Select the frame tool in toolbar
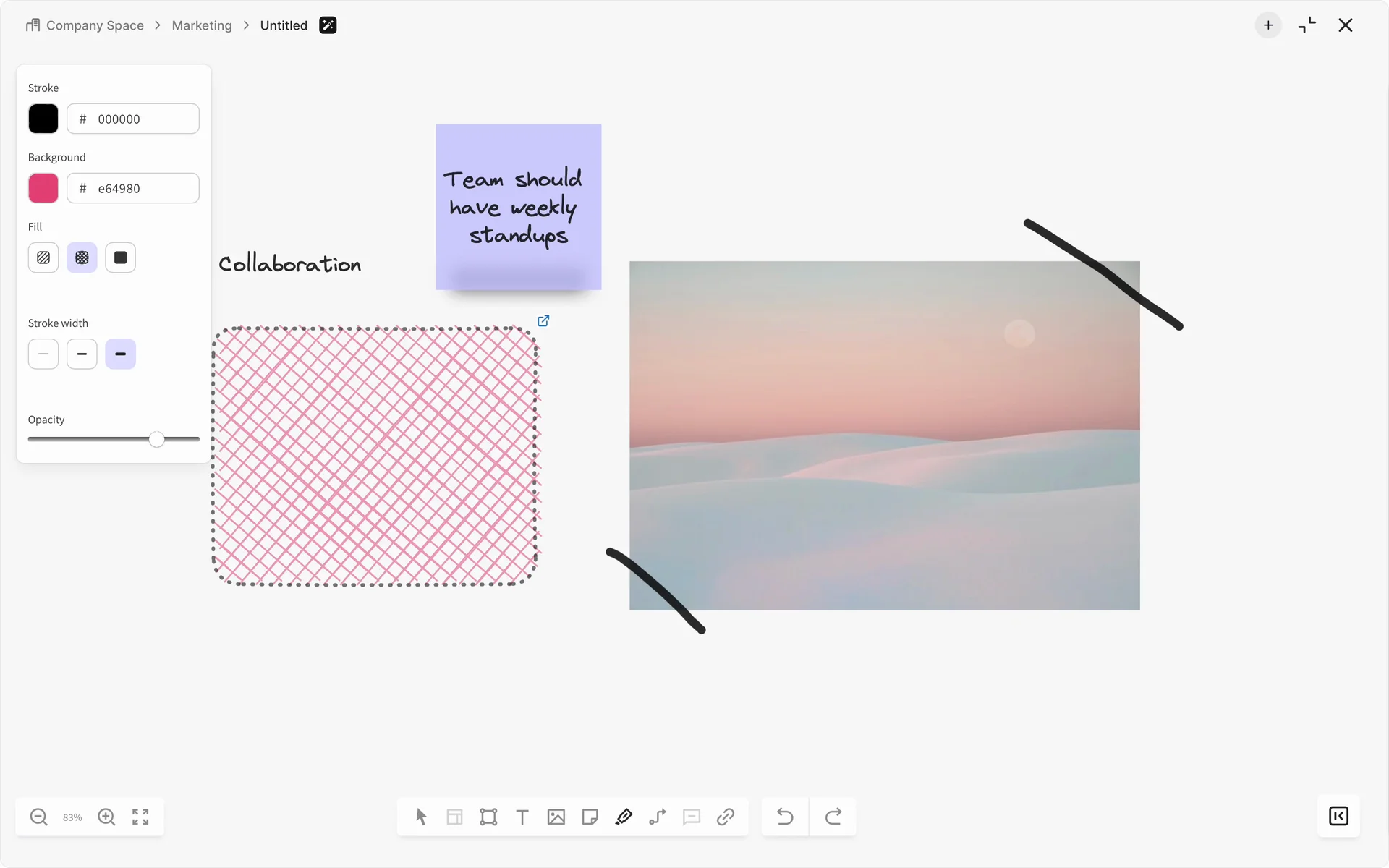Viewport: 1389px width, 868px height. [x=488, y=817]
